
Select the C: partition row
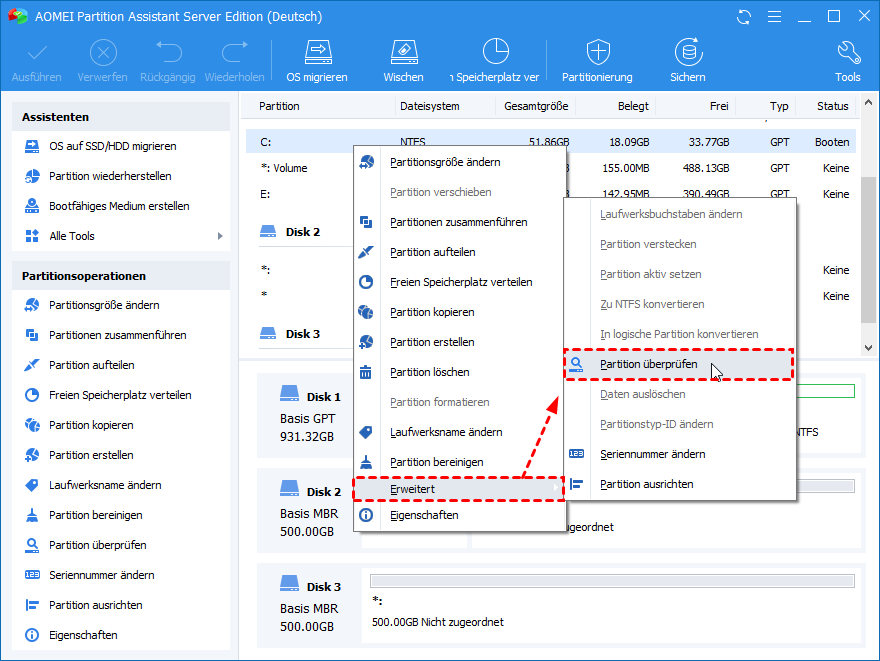click(x=552, y=142)
